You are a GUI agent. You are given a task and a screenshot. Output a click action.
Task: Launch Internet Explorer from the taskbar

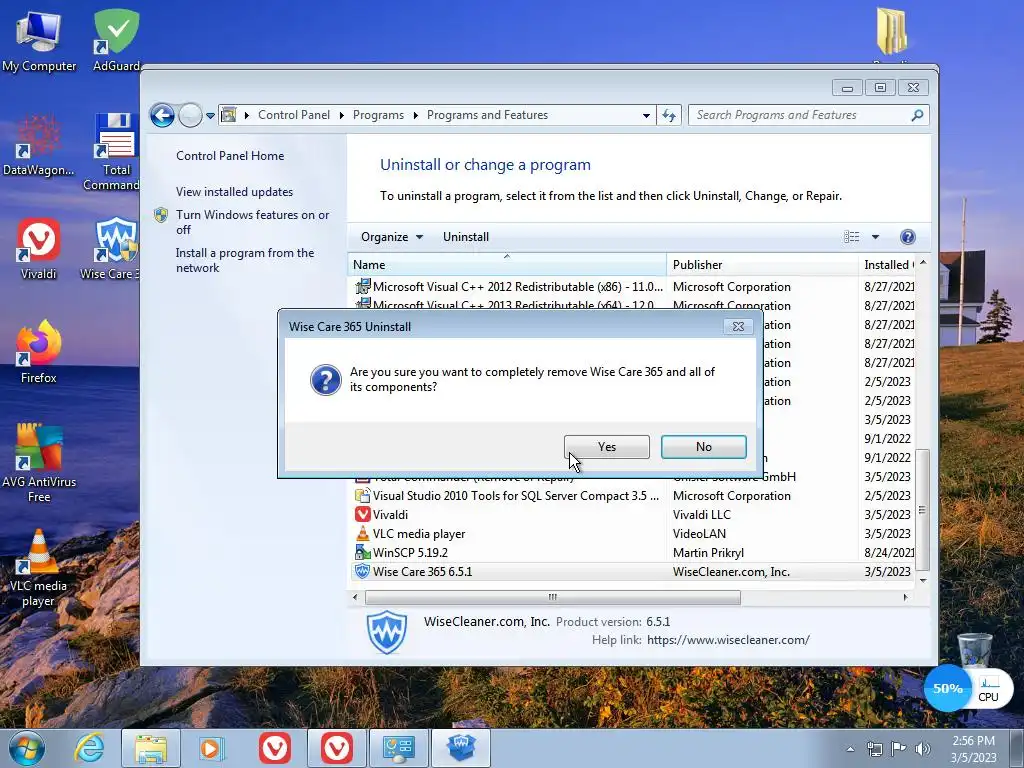(89, 748)
